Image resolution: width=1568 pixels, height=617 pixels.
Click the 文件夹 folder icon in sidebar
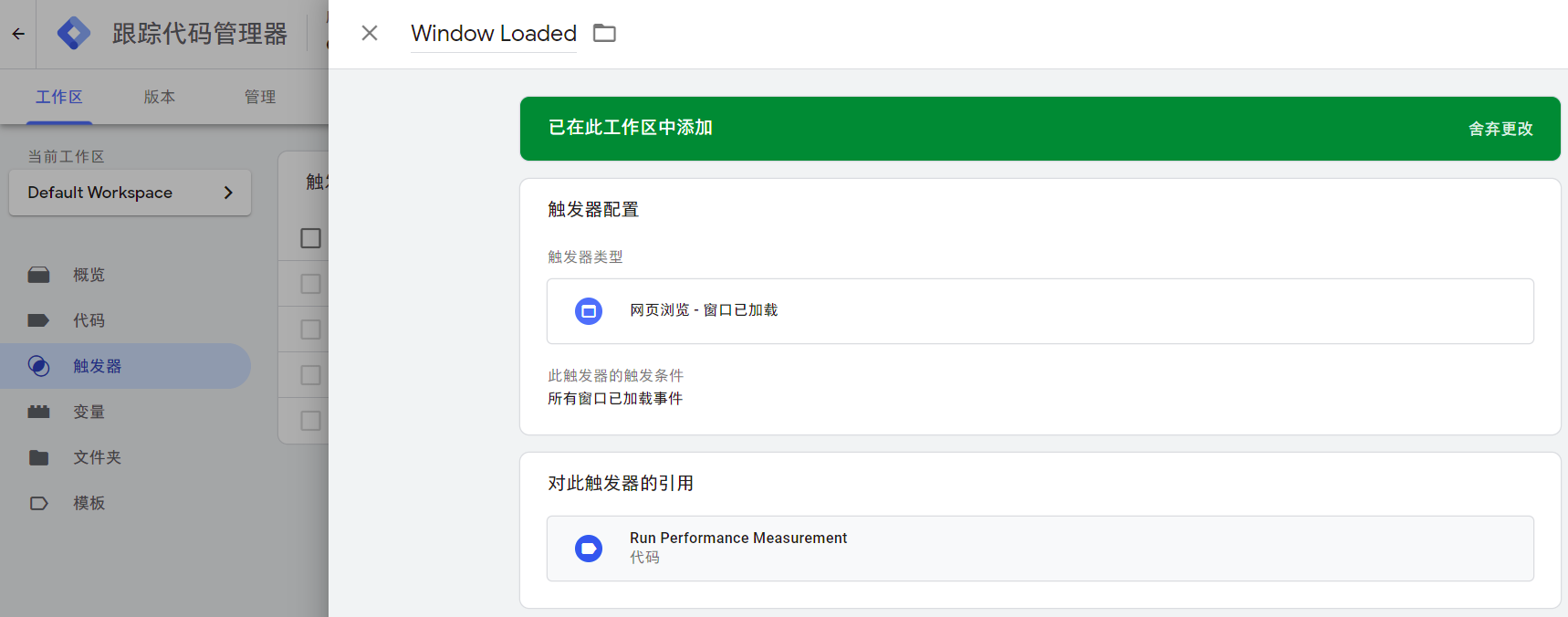(38, 457)
